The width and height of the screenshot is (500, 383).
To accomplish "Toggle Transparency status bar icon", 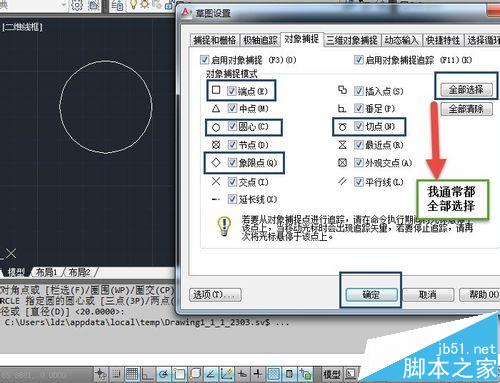I will pyautogui.click(x=274, y=374).
